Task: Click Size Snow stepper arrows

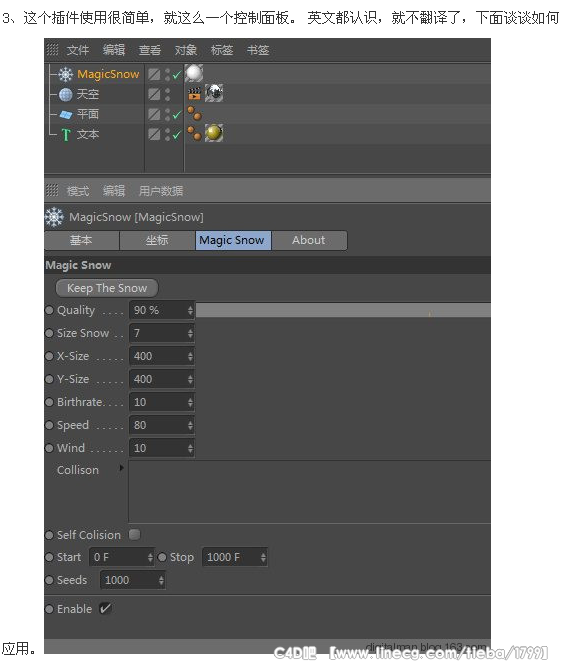Action: [190, 334]
